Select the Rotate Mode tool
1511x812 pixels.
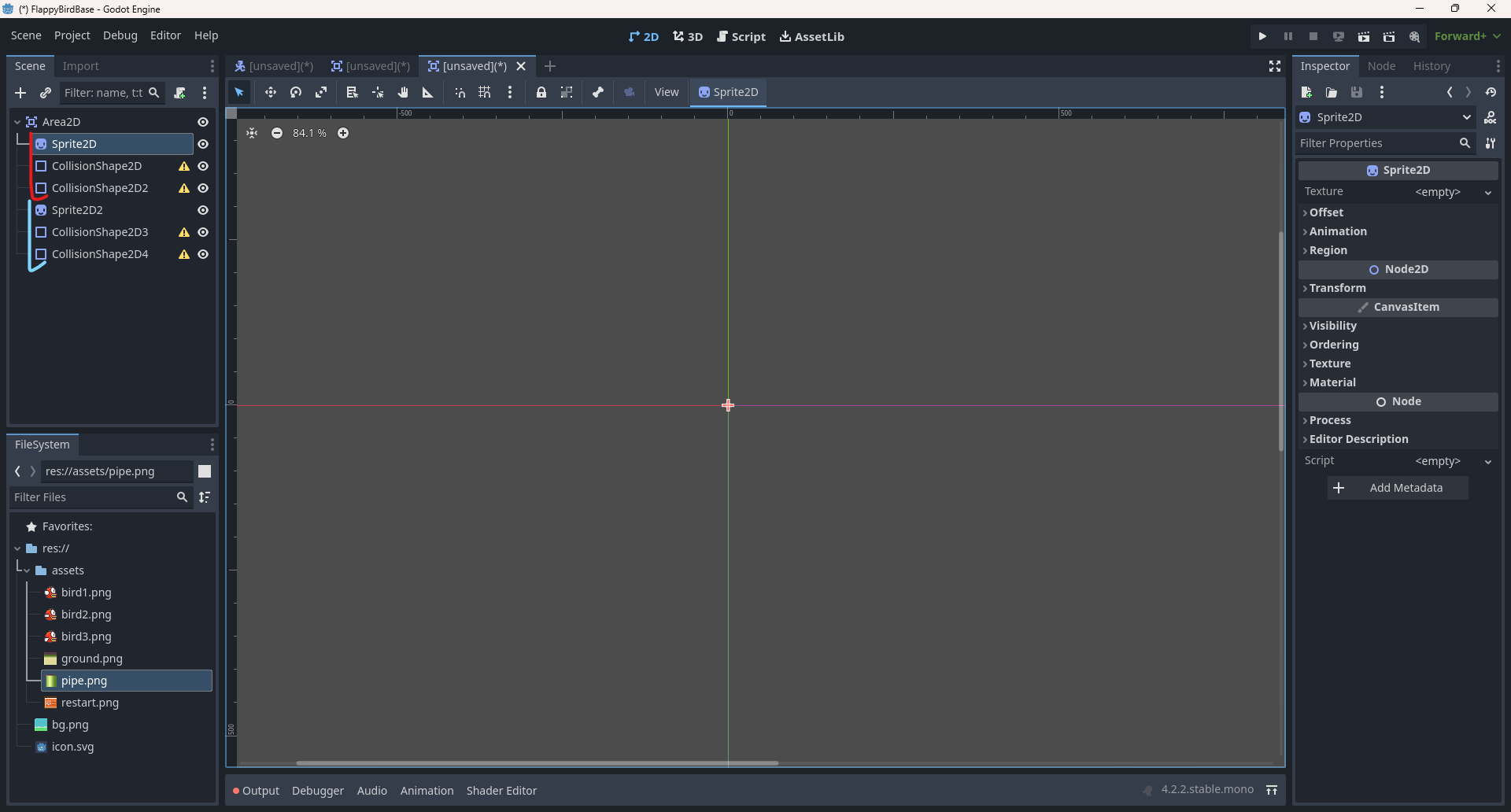point(296,92)
